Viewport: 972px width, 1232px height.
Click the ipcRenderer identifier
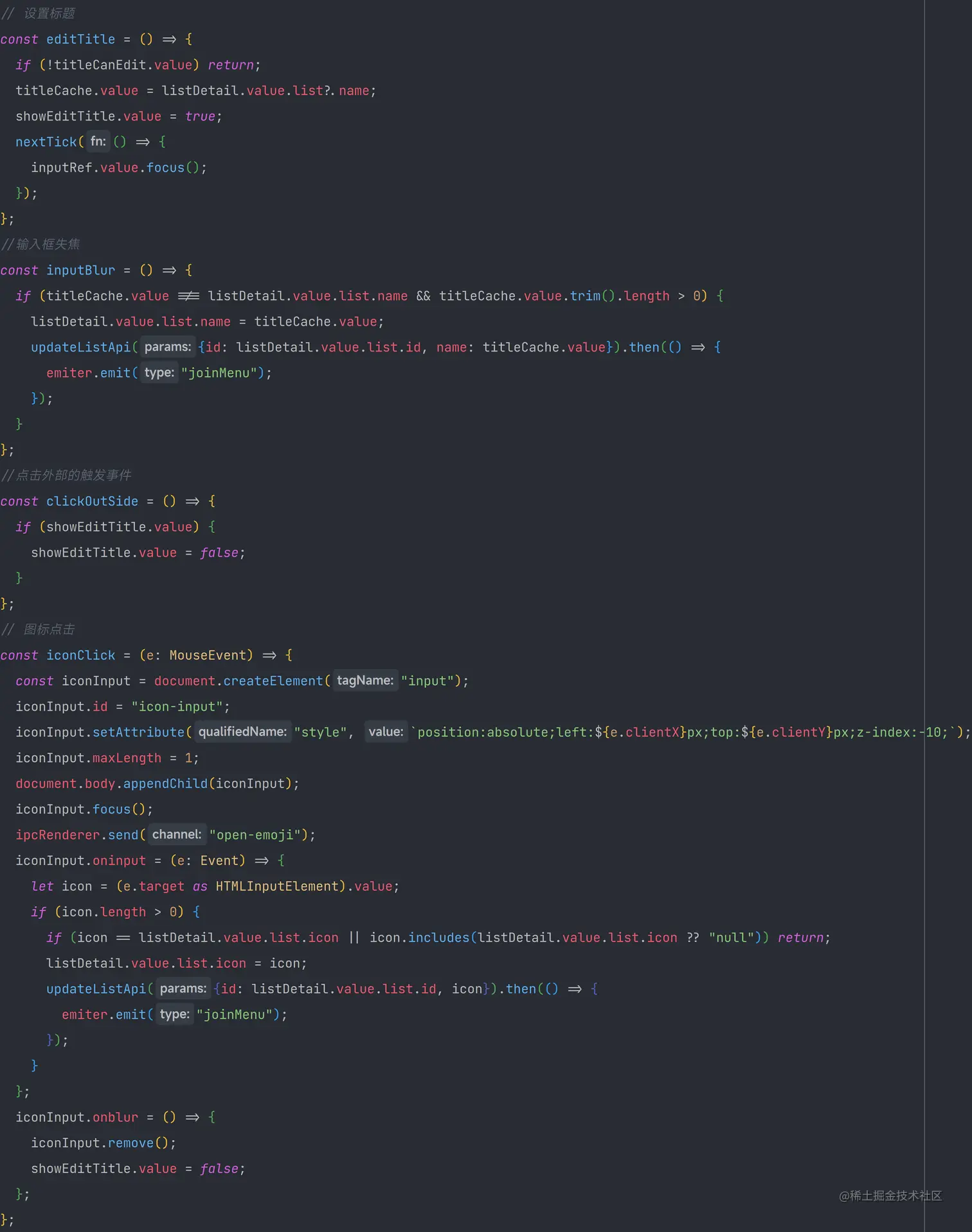58,835
